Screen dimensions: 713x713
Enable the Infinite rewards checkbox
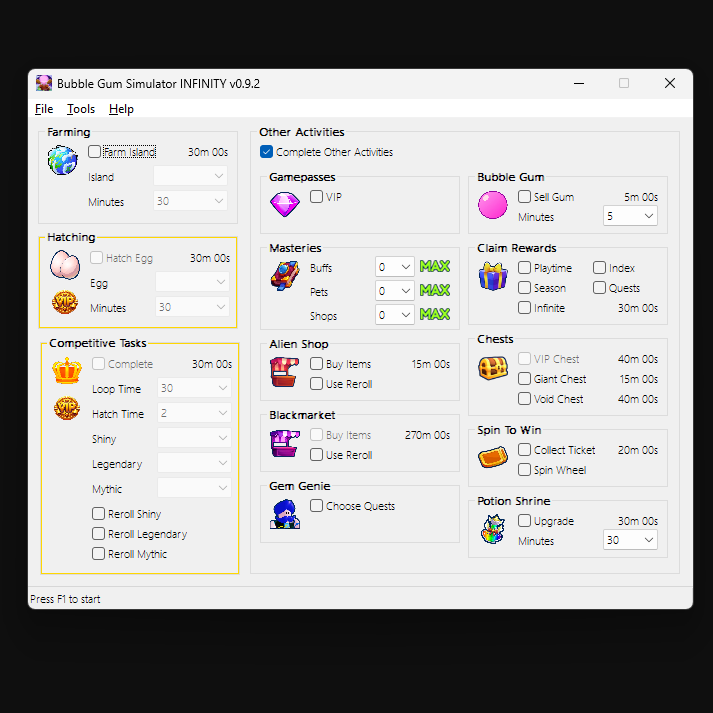click(524, 307)
